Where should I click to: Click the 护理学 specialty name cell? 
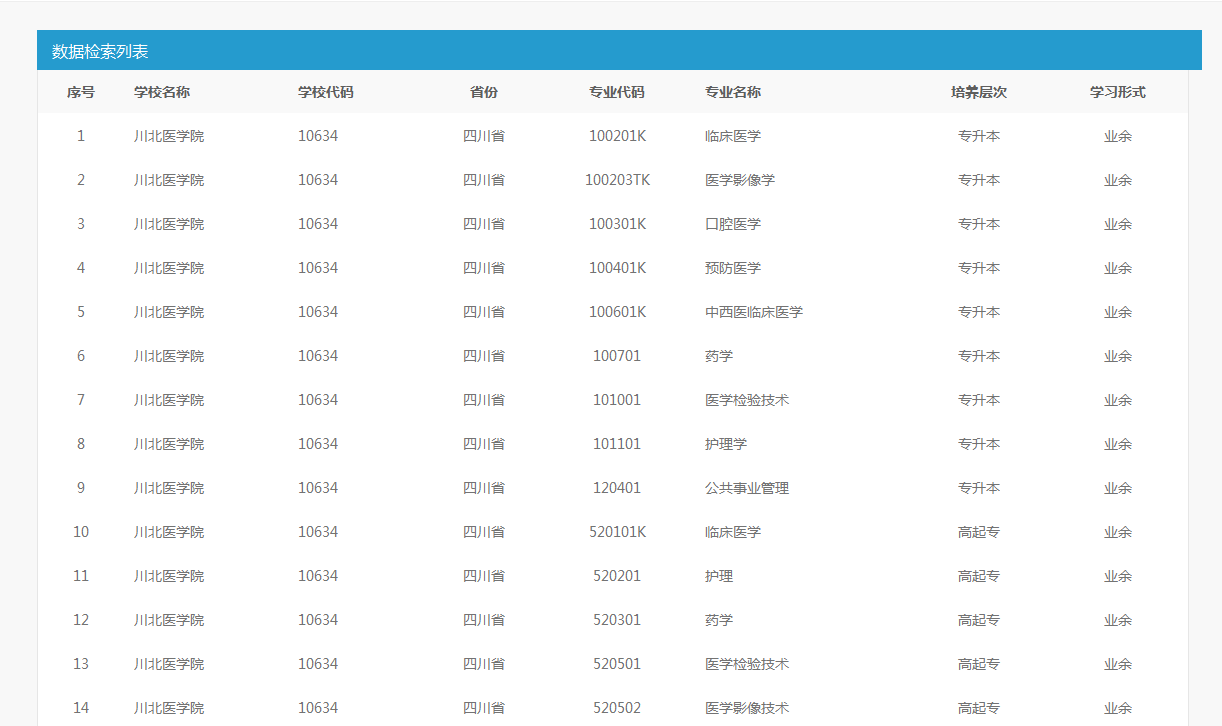click(725, 444)
